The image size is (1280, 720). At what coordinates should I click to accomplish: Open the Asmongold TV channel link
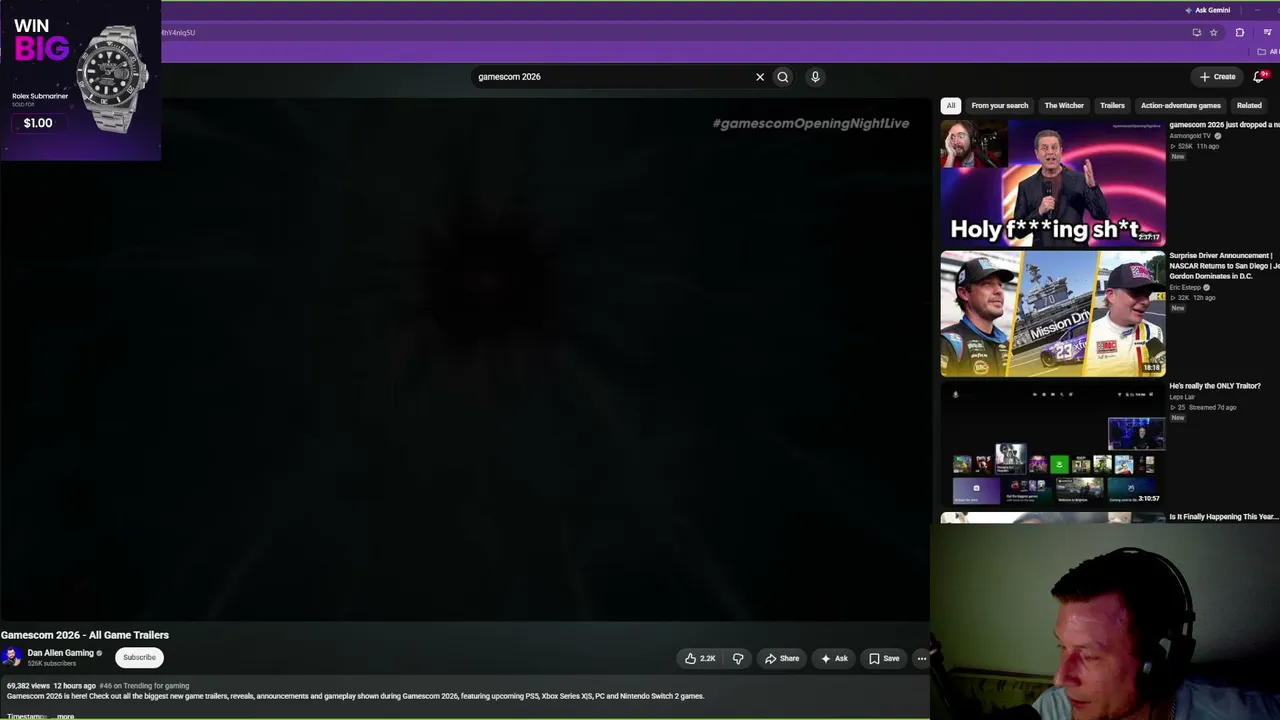[1190, 136]
